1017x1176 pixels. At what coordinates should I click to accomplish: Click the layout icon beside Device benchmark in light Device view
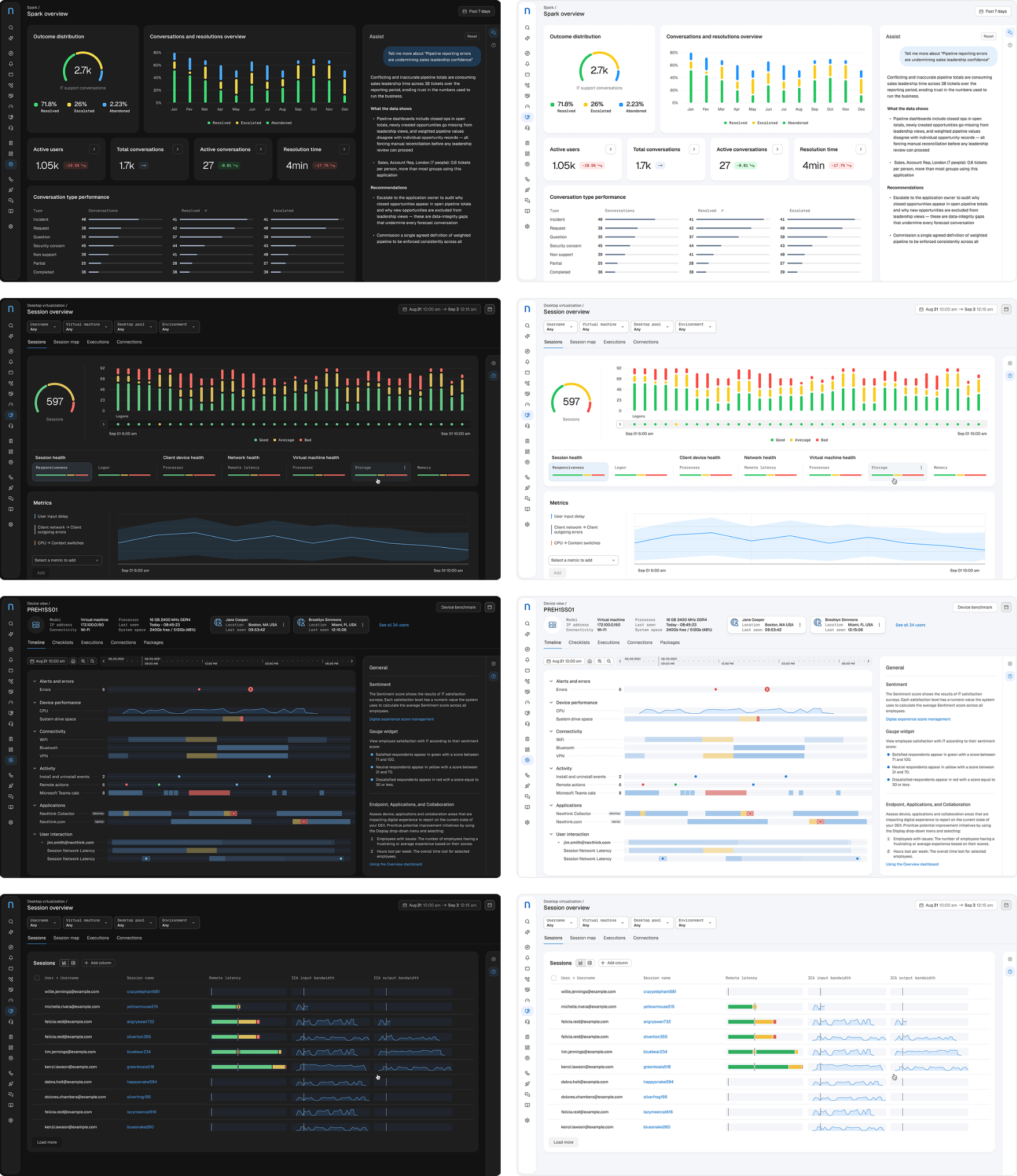(1006, 607)
